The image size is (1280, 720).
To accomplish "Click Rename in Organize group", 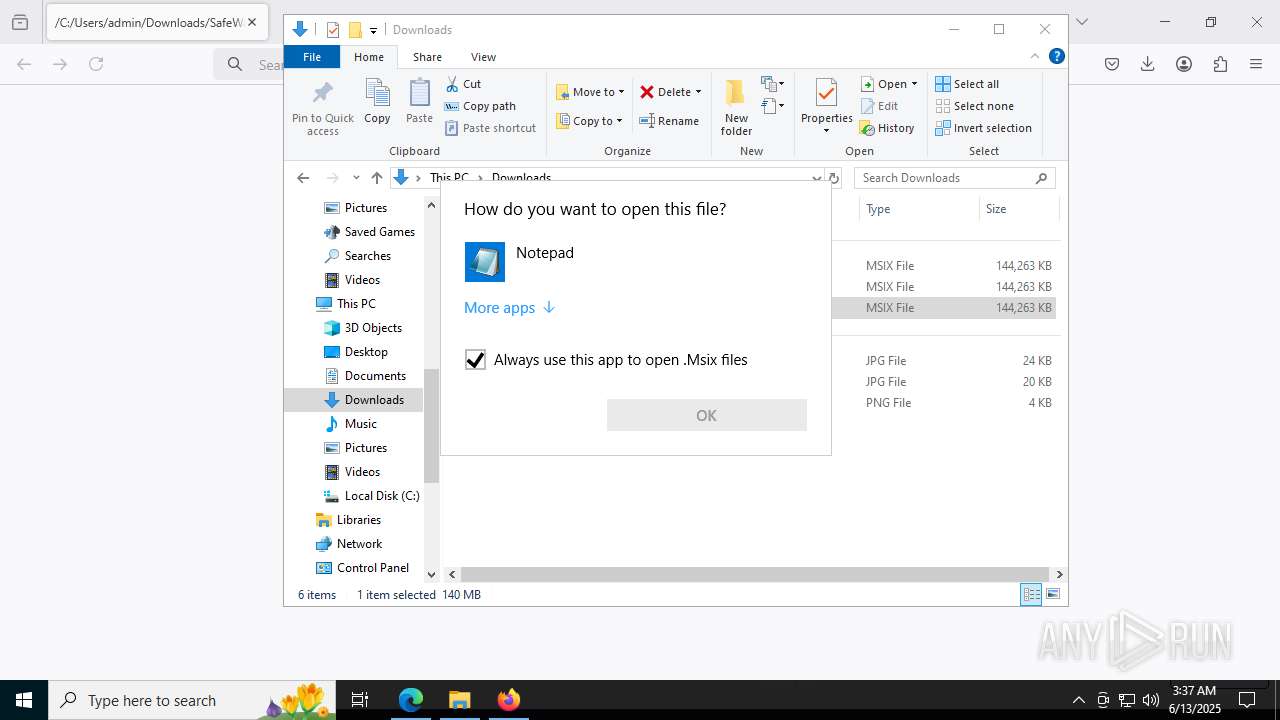I will [669, 121].
